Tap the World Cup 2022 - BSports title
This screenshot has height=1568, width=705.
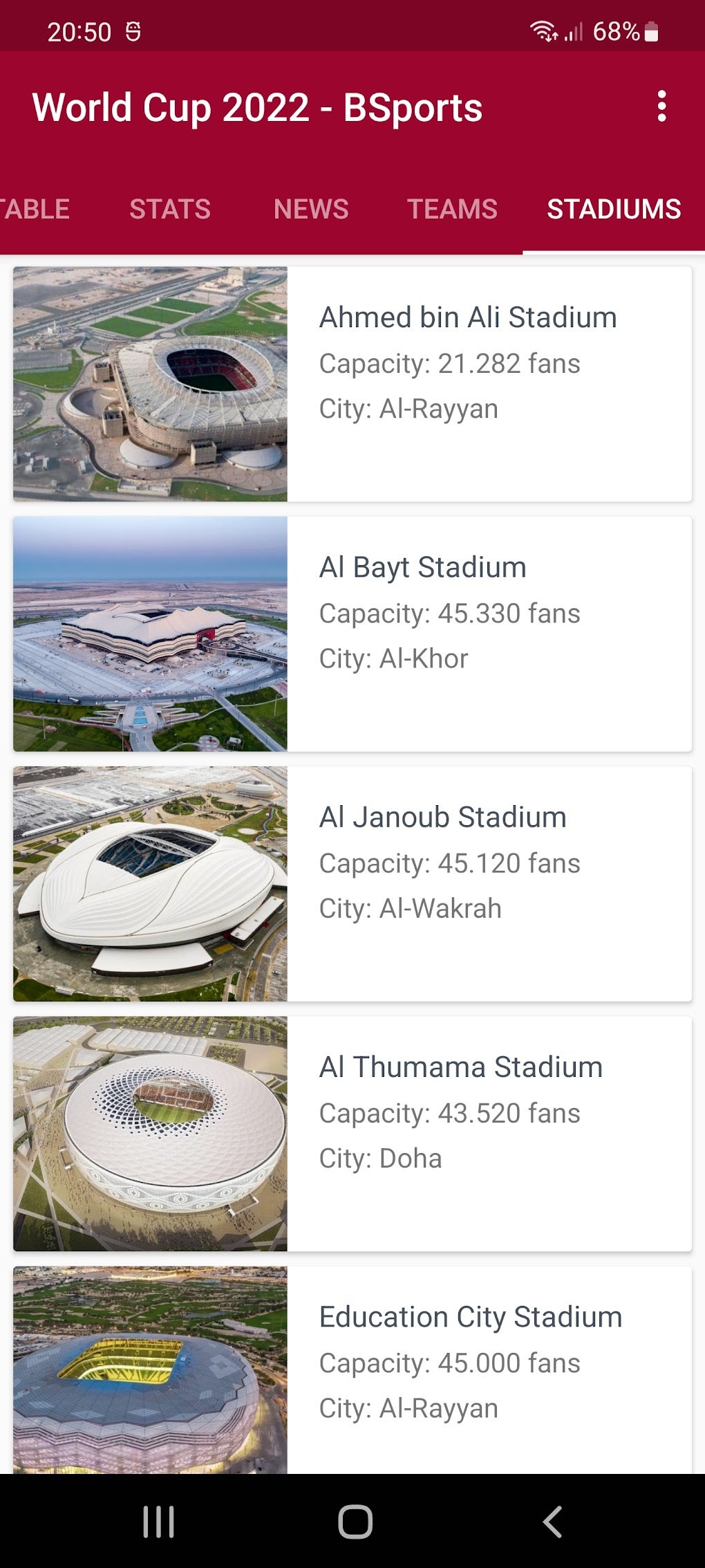click(x=257, y=108)
